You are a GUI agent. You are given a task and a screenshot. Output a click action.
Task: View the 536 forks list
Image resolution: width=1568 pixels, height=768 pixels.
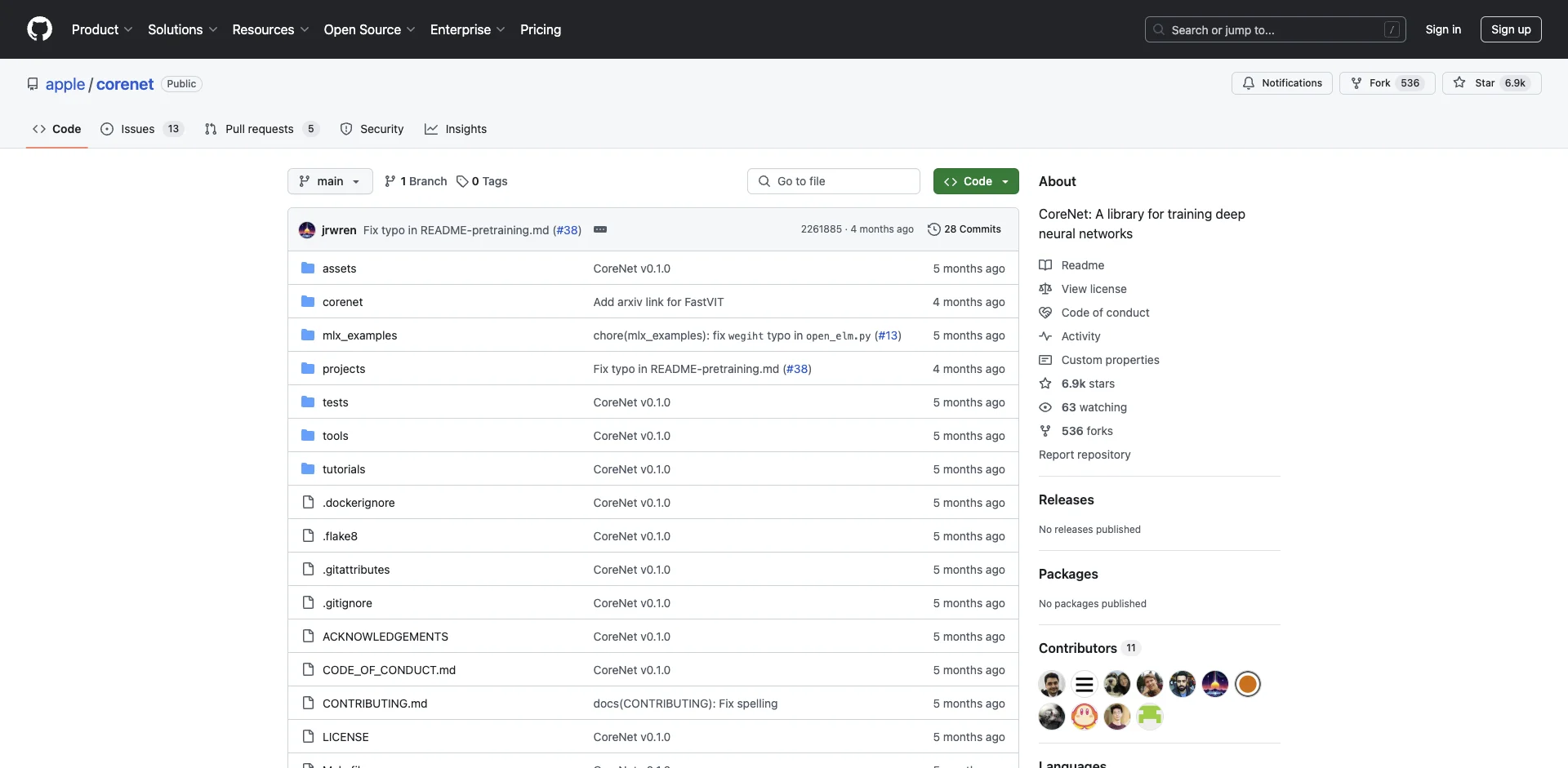click(x=1087, y=431)
